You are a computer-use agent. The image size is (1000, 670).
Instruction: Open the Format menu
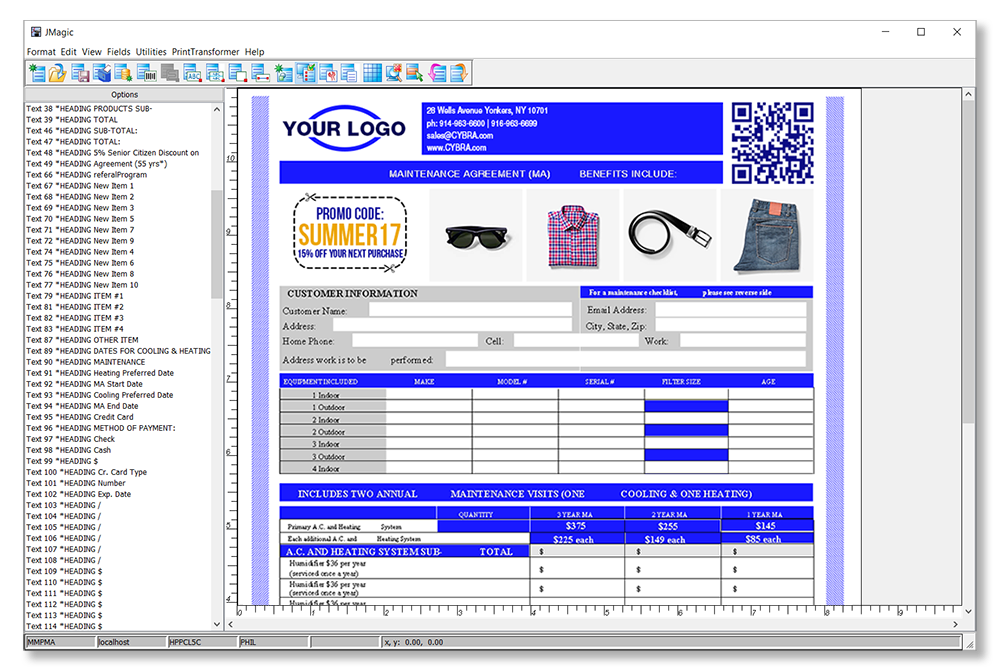41,52
